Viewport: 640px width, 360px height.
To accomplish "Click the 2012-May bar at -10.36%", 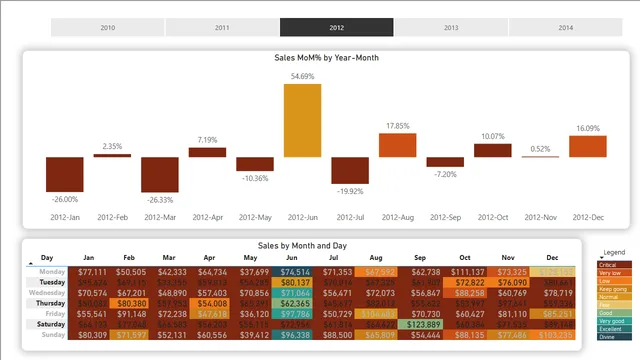I will point(255,164).
